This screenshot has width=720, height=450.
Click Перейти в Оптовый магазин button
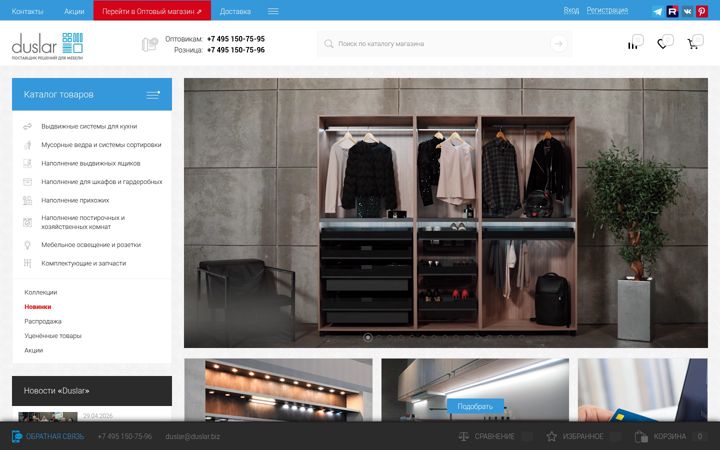tap(152, 11)
